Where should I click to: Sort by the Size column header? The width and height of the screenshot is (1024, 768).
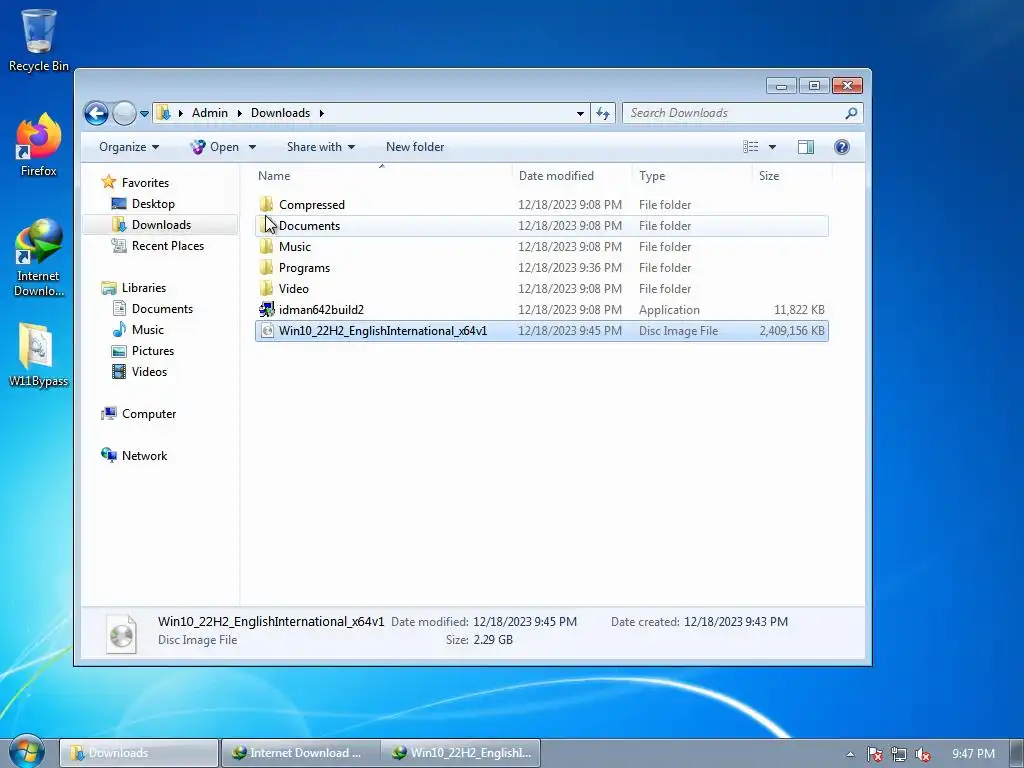[792, 176]
